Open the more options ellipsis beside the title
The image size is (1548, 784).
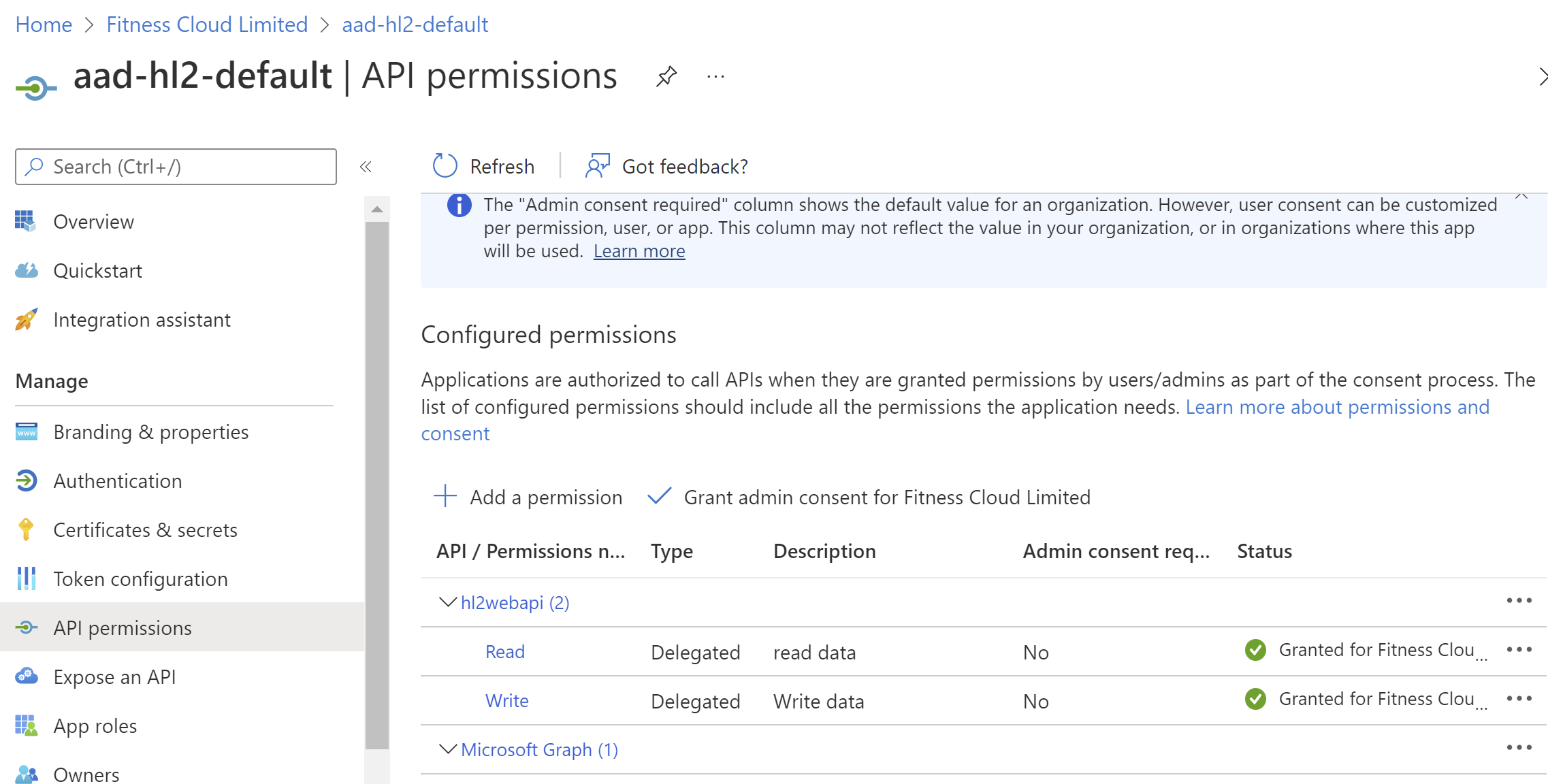point(715,77)
